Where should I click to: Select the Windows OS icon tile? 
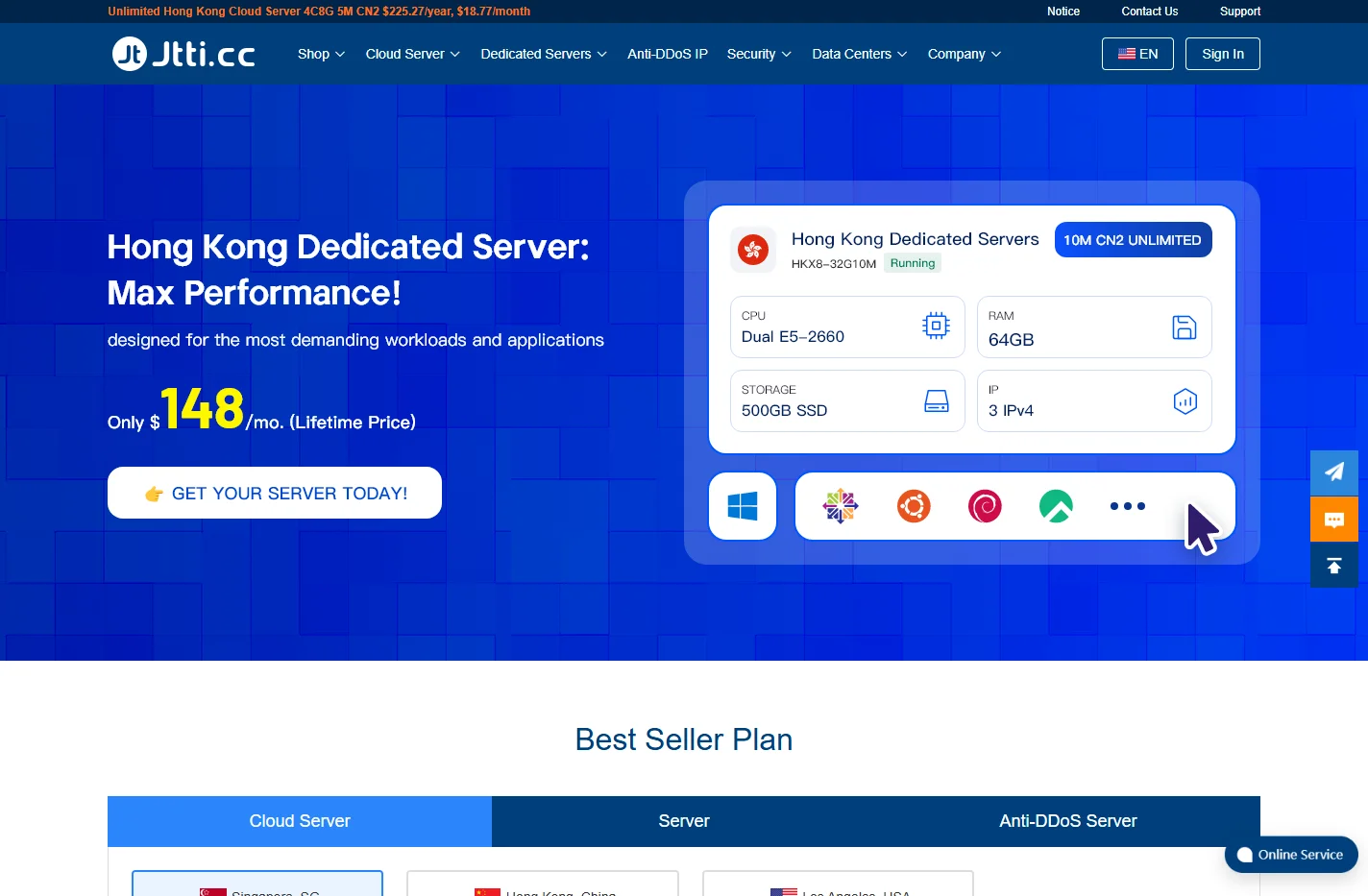coord(743,506)
